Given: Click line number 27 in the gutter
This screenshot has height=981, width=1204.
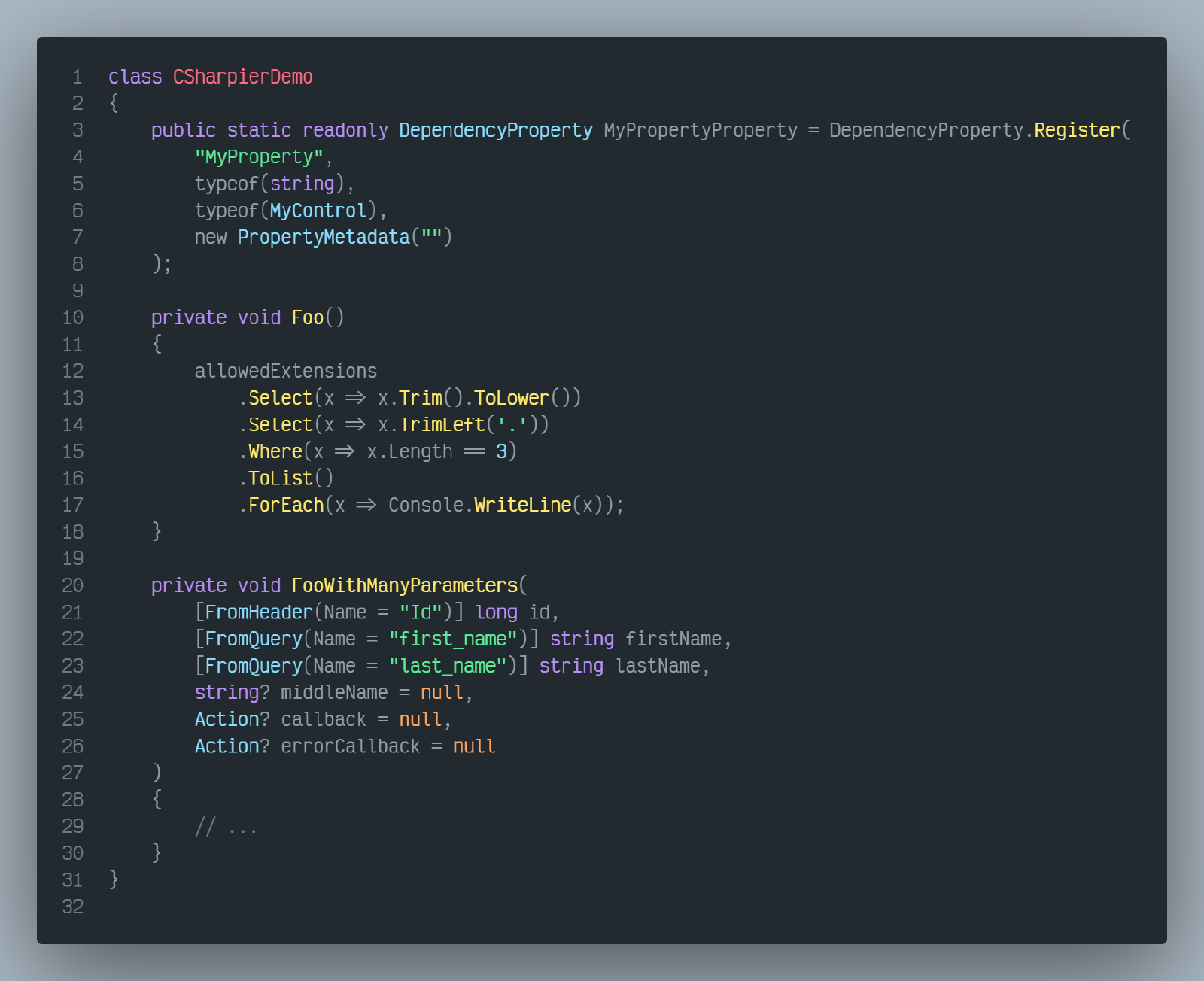Looking at the screenshot, I should click(x=73, y=773).
